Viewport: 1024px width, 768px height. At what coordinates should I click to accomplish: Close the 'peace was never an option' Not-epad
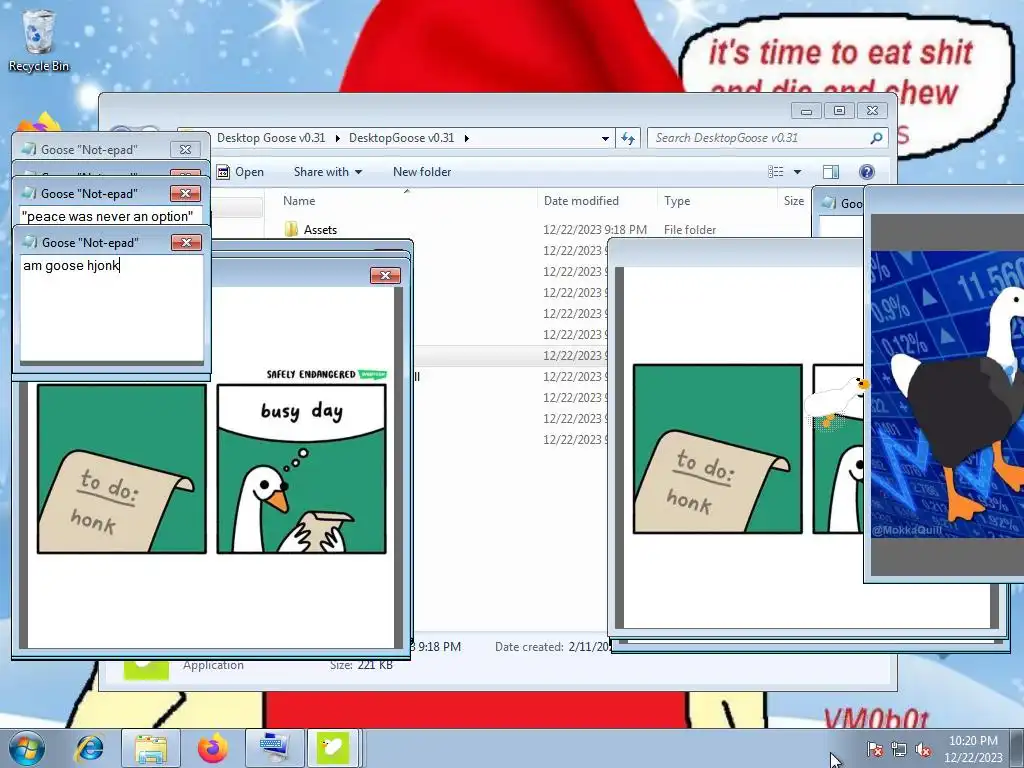185,193
